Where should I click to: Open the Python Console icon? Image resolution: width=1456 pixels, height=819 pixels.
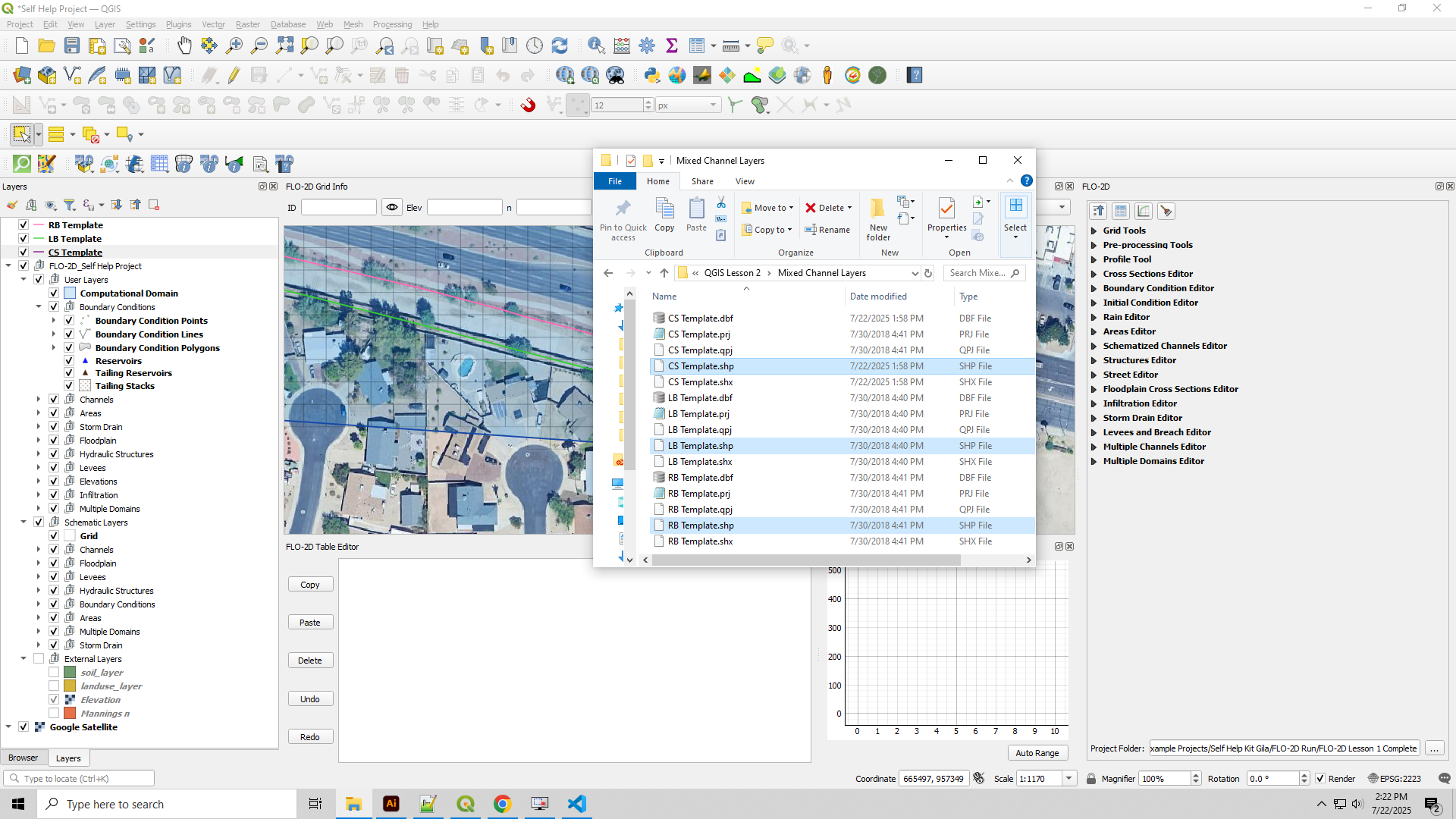(651, 75)
